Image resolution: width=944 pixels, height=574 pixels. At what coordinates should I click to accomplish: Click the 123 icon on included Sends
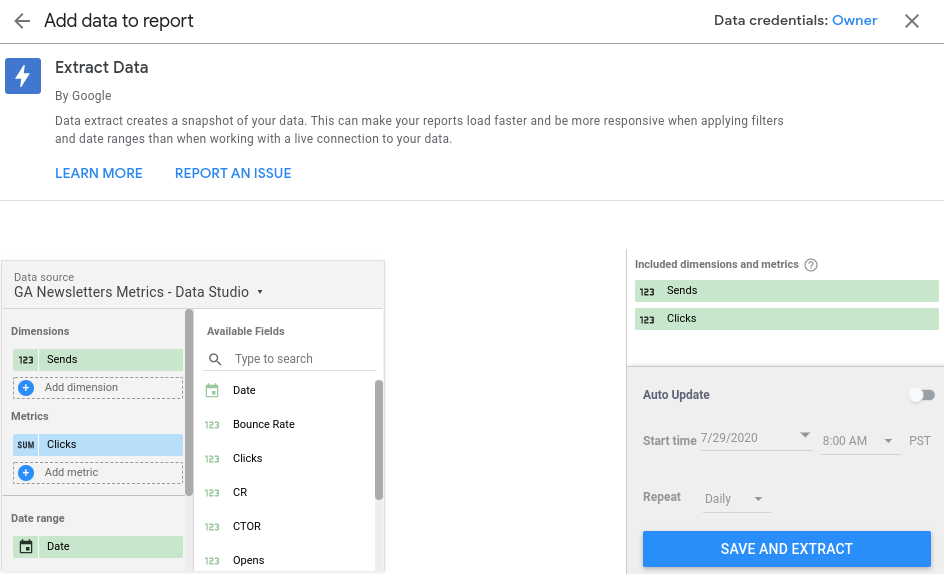[647, 292]
